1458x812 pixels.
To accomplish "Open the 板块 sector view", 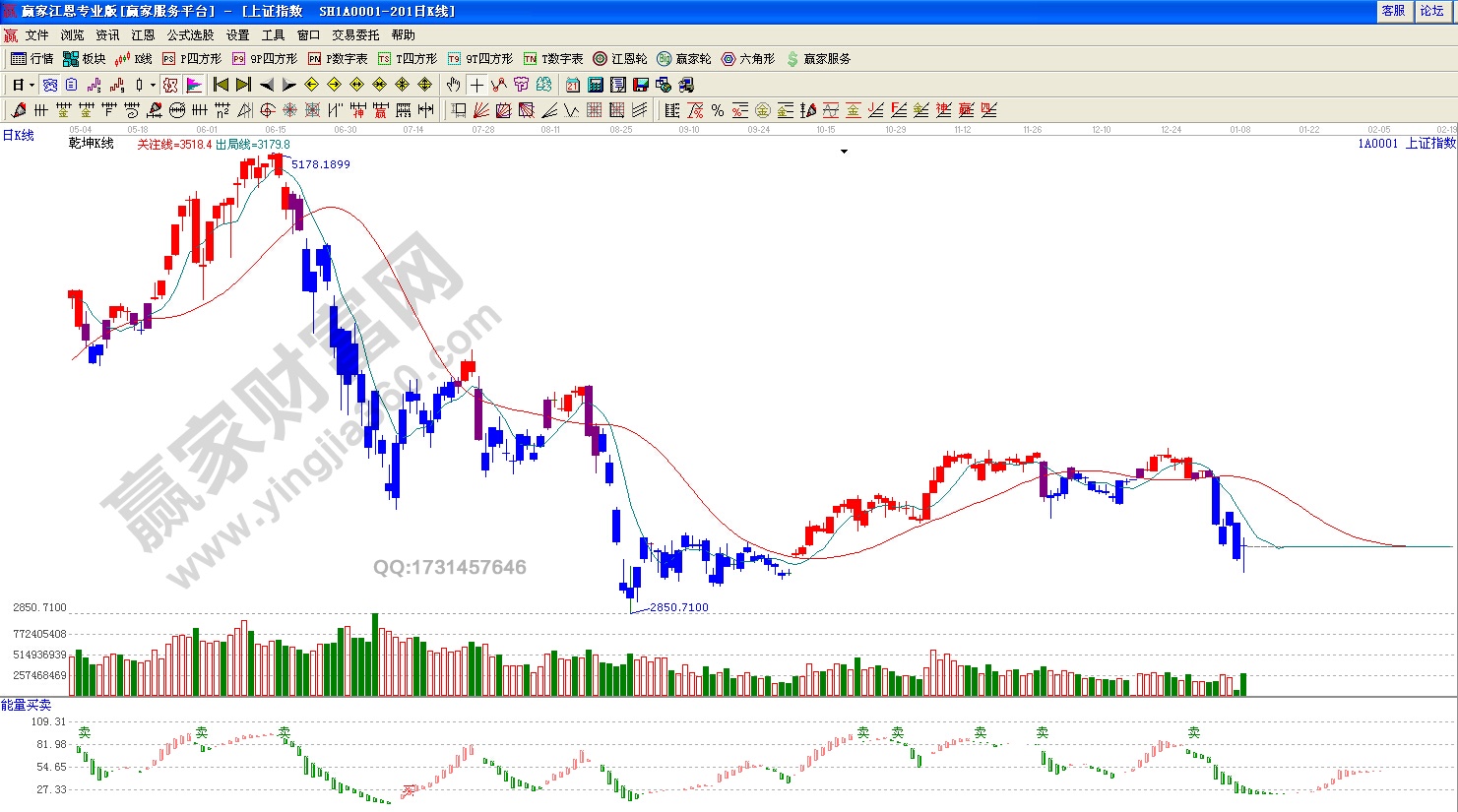I will 84,59.
